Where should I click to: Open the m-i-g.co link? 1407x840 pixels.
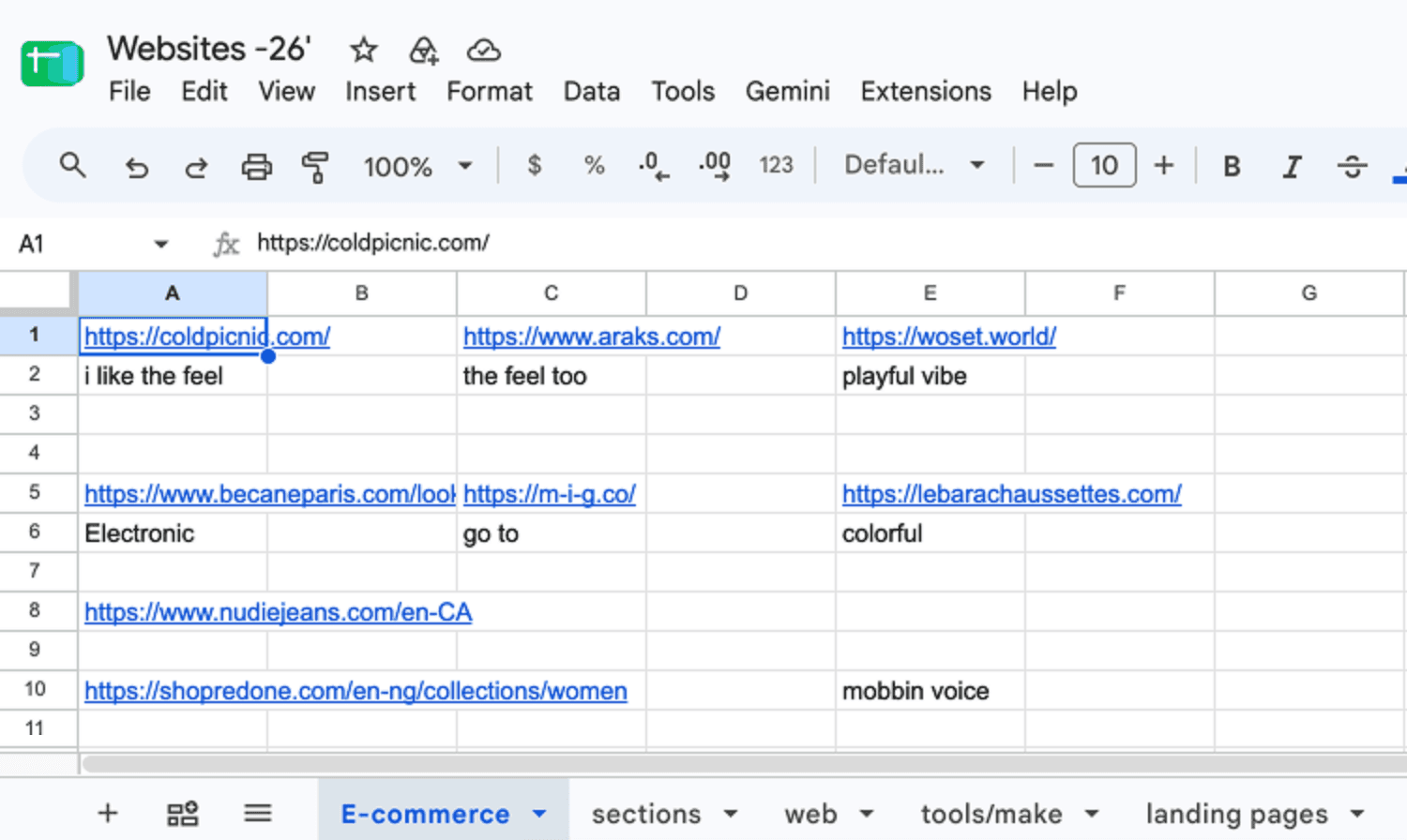[x=550, y=494]
